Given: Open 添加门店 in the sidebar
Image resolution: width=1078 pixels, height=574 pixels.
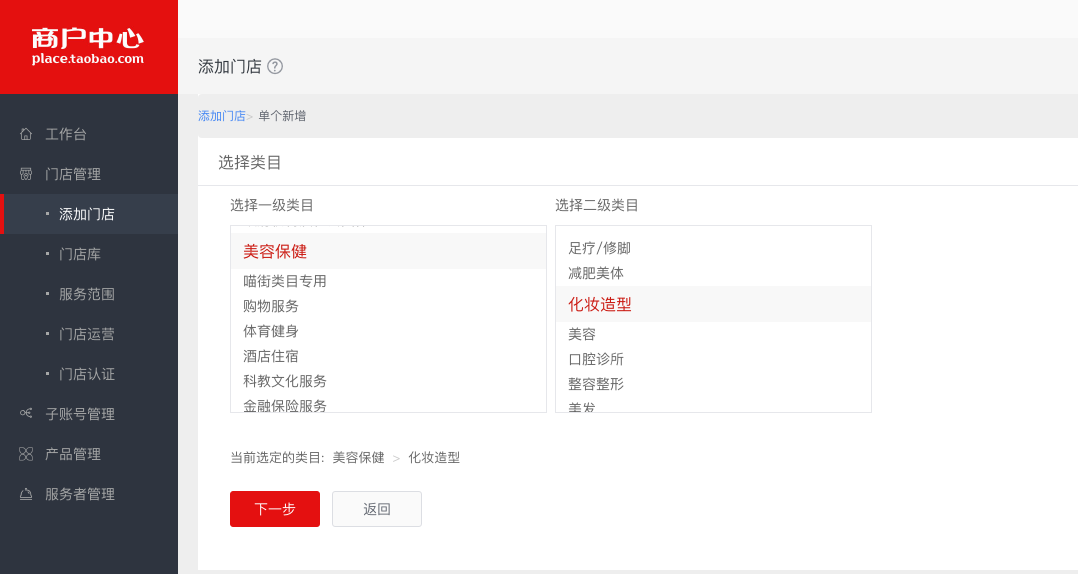Looking at the screenshot, I should coord(87,214).
